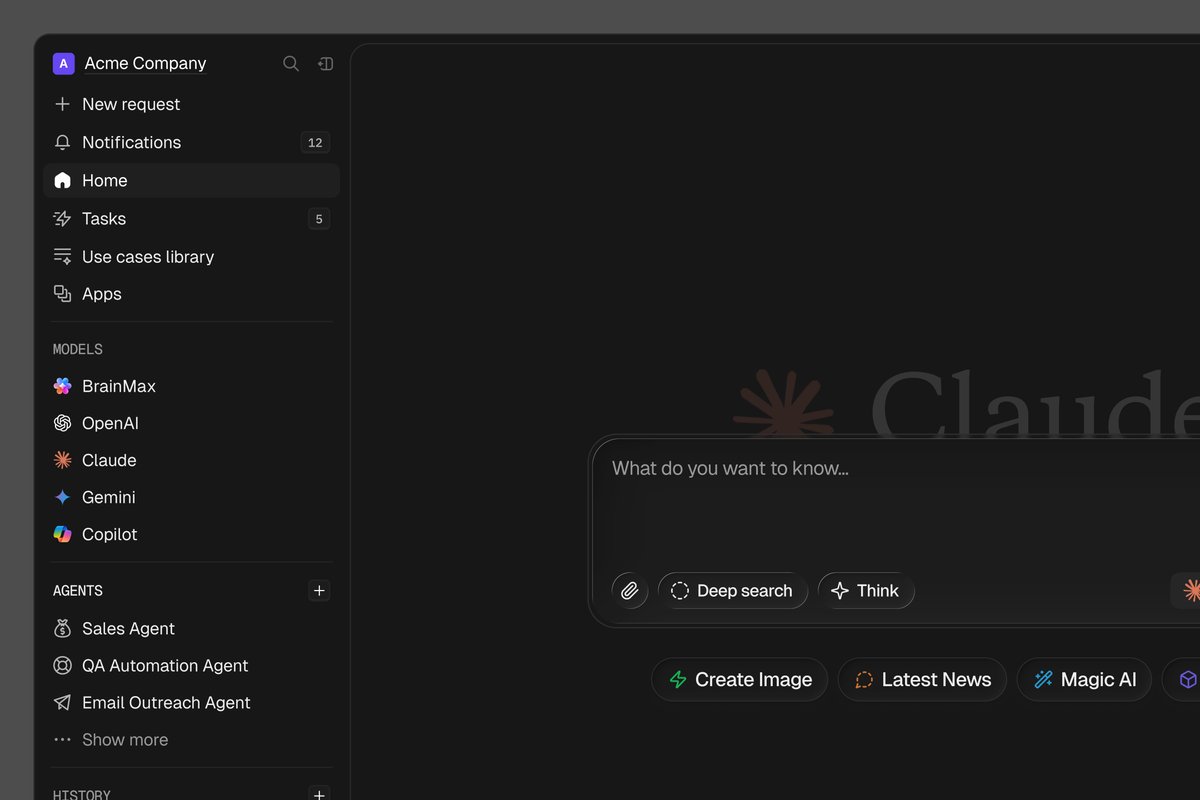Click the plus icon beside New request
This screenshot has height=800, width=1200.
pos(62,104)
